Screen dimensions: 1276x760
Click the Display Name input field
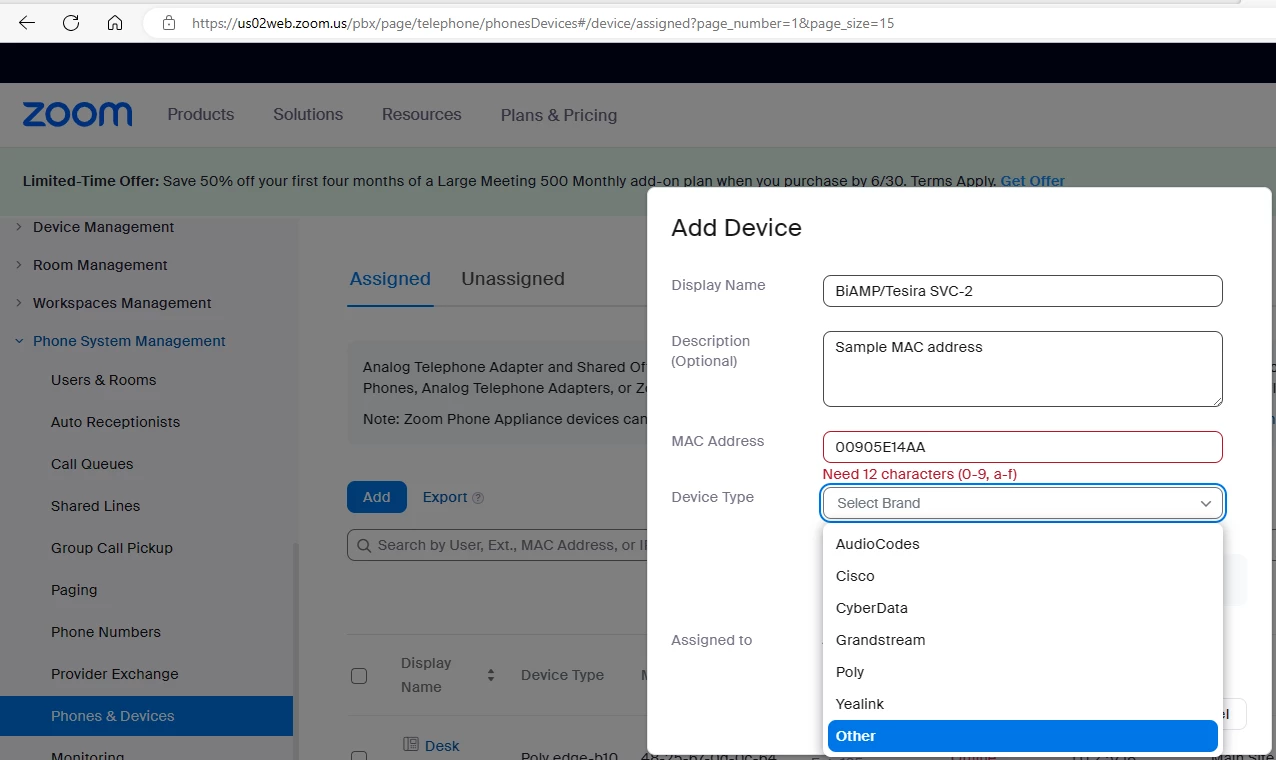click(1022, 291)
